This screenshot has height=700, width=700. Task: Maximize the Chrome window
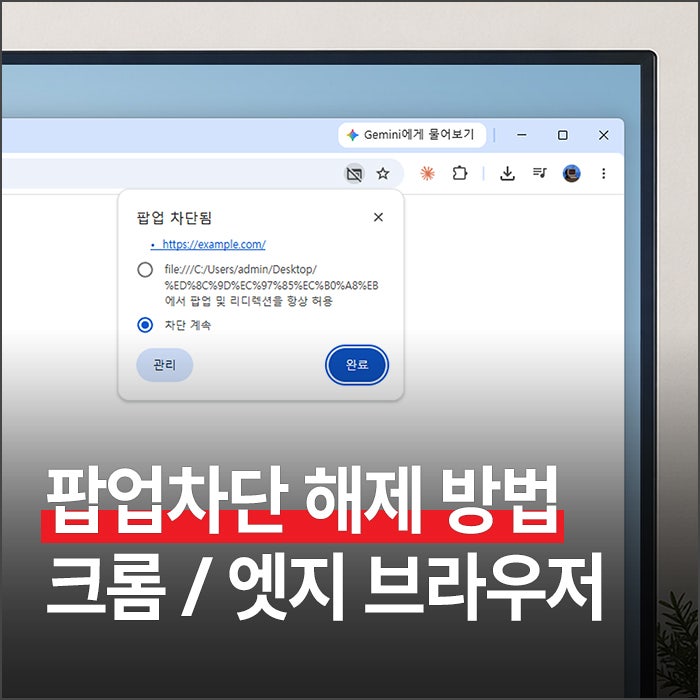(x=562, y=135)
